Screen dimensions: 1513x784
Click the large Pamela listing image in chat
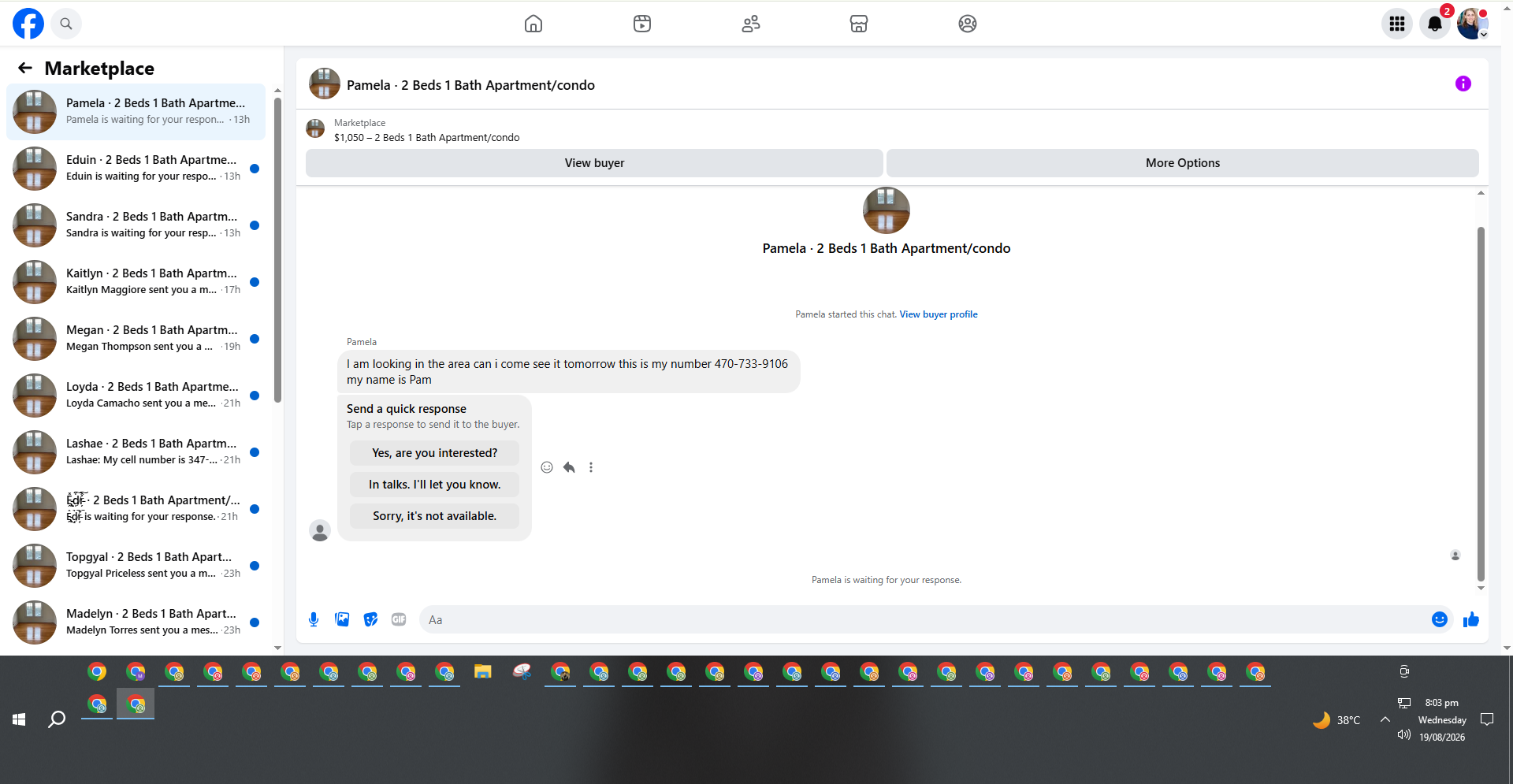coord(887,210)
